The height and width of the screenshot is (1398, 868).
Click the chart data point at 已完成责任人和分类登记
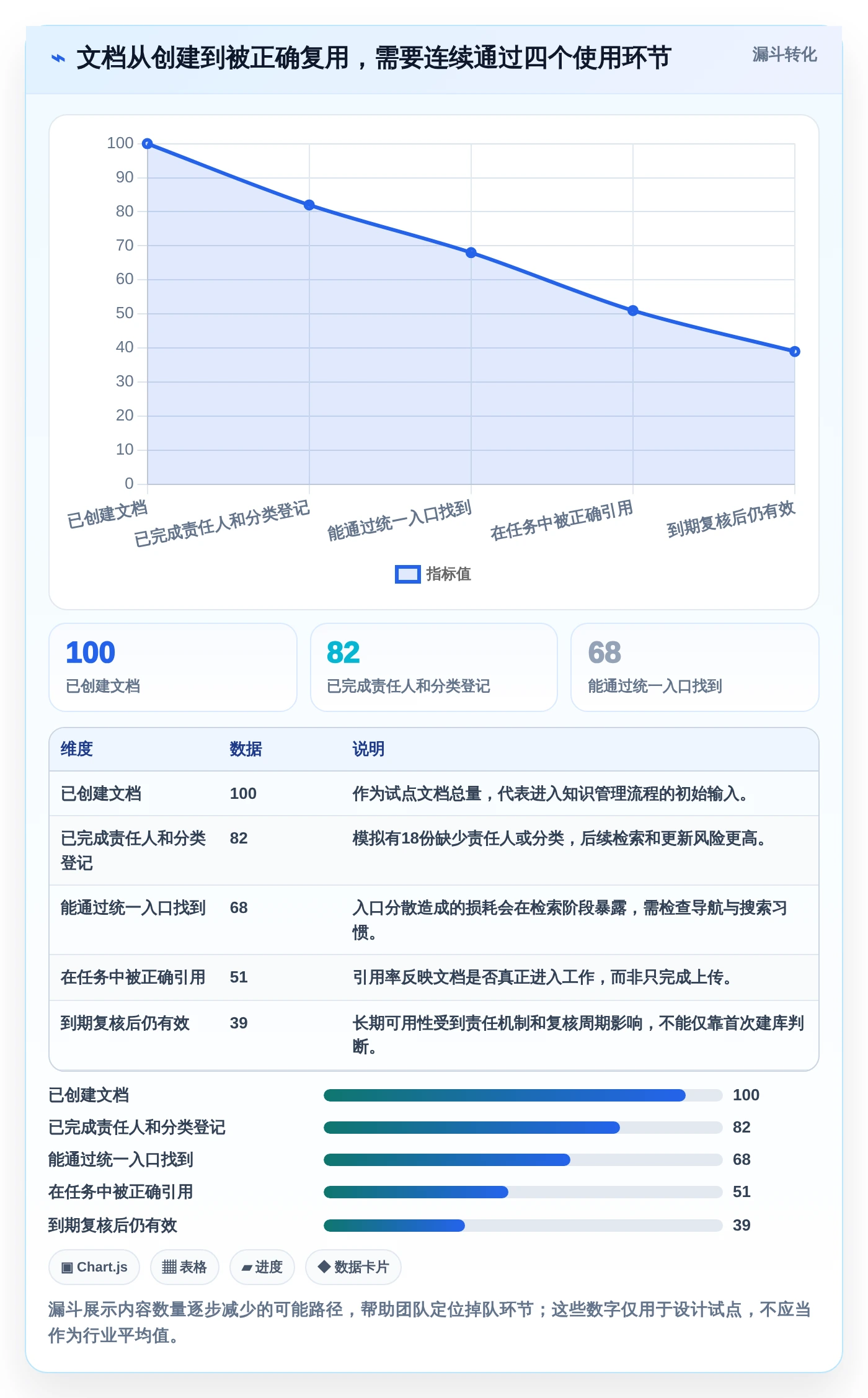pyautogui.click(x=309, y=205)
